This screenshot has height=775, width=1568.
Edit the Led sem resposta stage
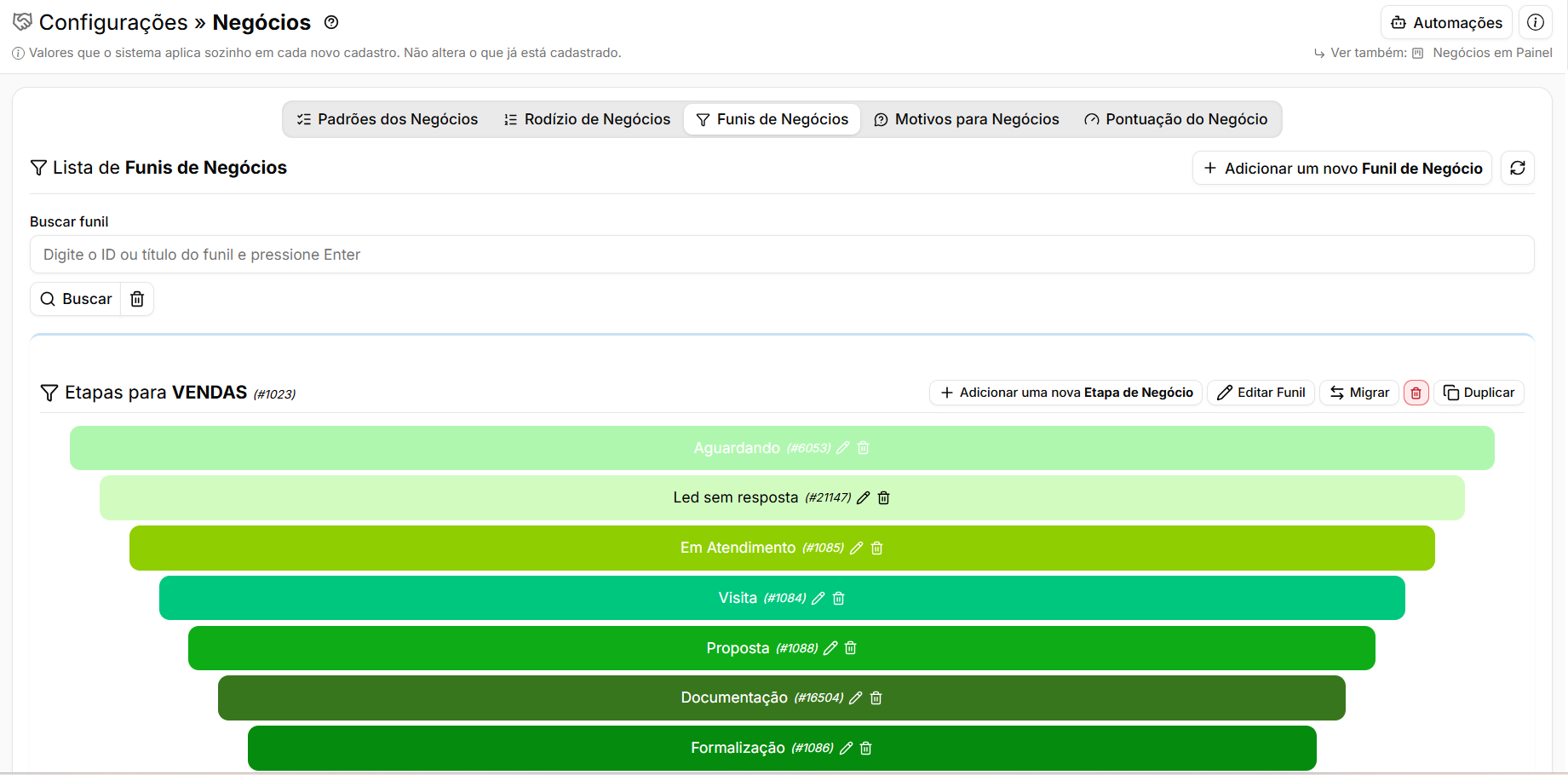pos(863,498)
